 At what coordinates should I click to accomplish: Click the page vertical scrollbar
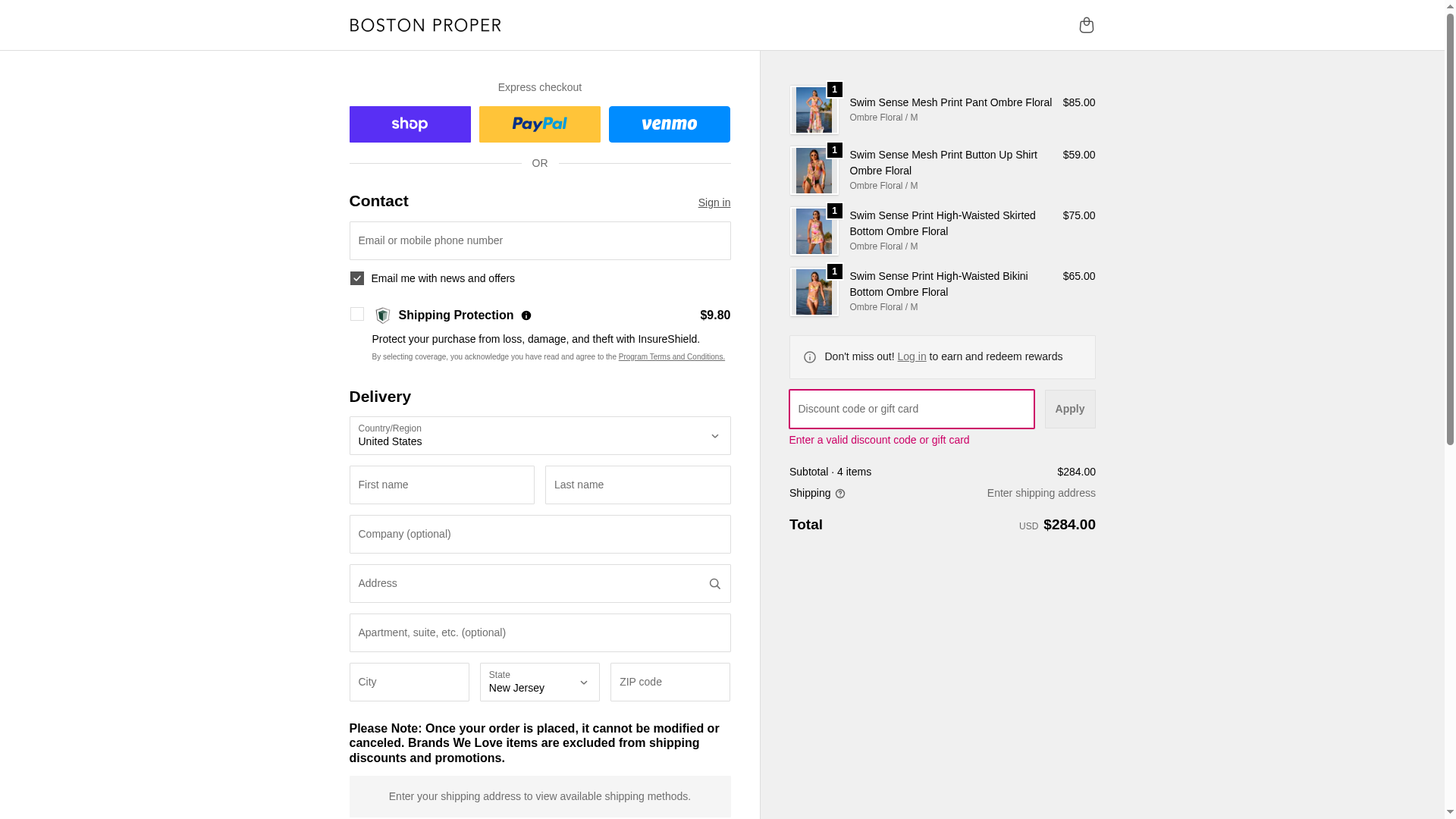coord(1450,227)
